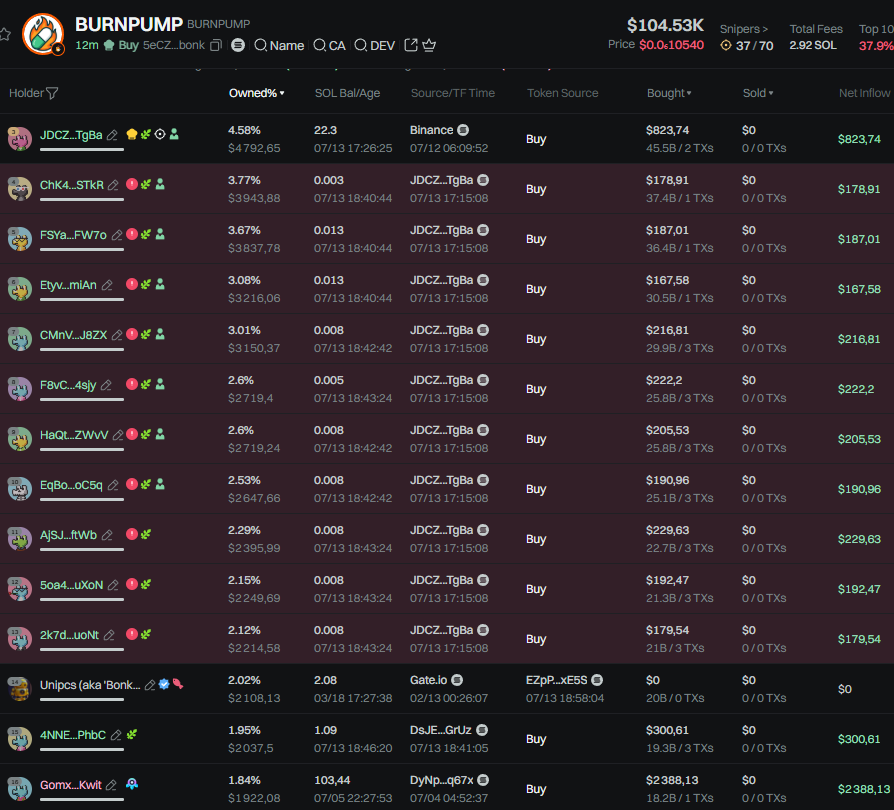Click the green person icon on F8vC...4sjy row
This screenshot has height=810, width=894.
point(160,384)
